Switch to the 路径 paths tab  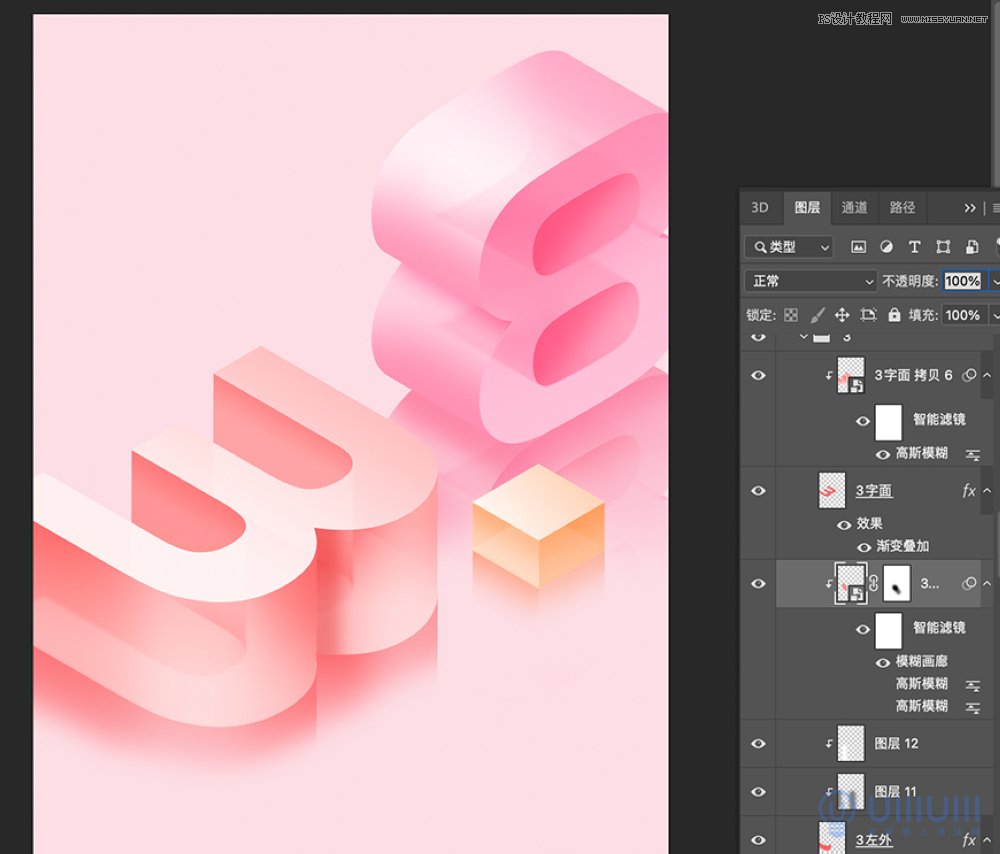pos(902,207)
